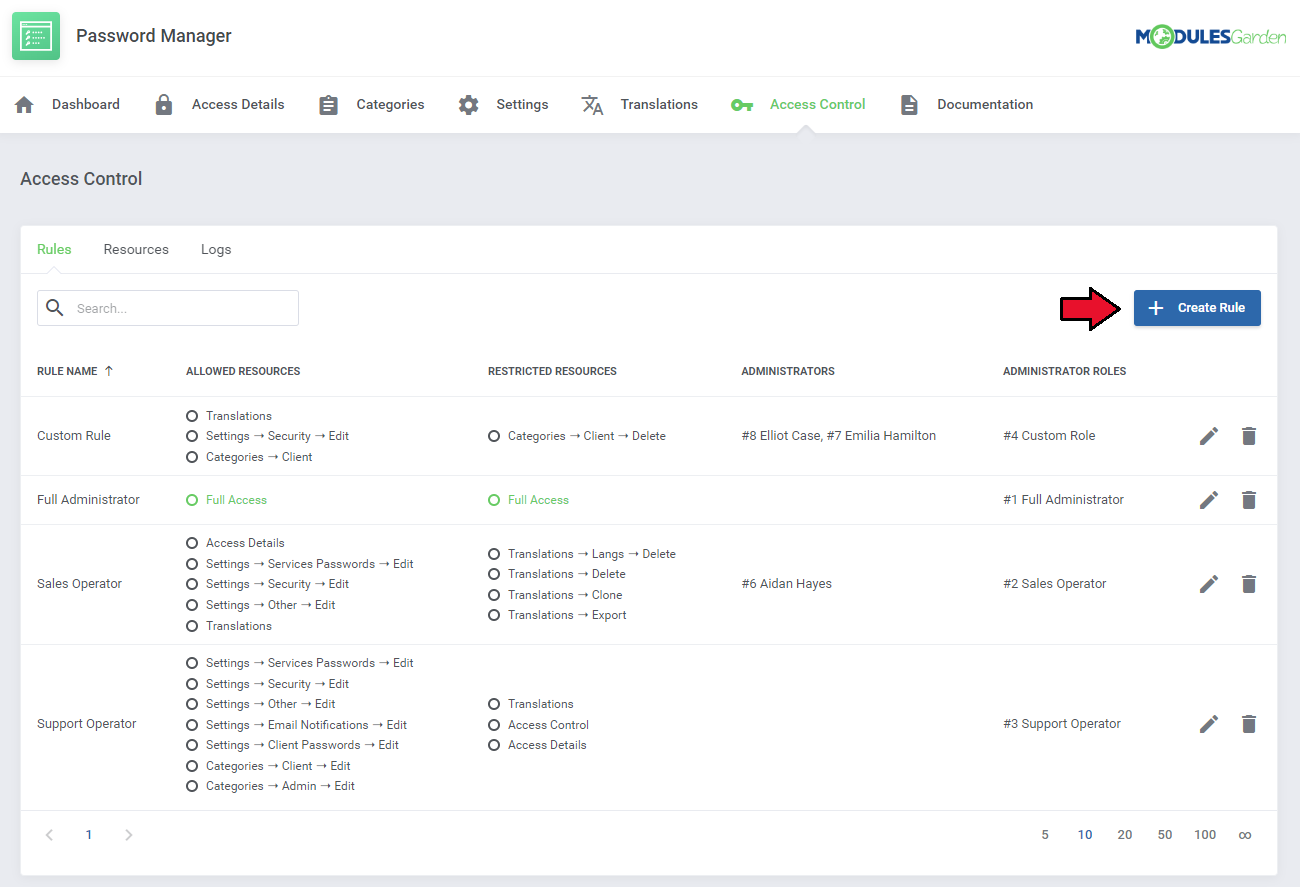This screenshot has width=1300, height=887.
Task: Focus the Search input field
Action: [x=180, y=308]
